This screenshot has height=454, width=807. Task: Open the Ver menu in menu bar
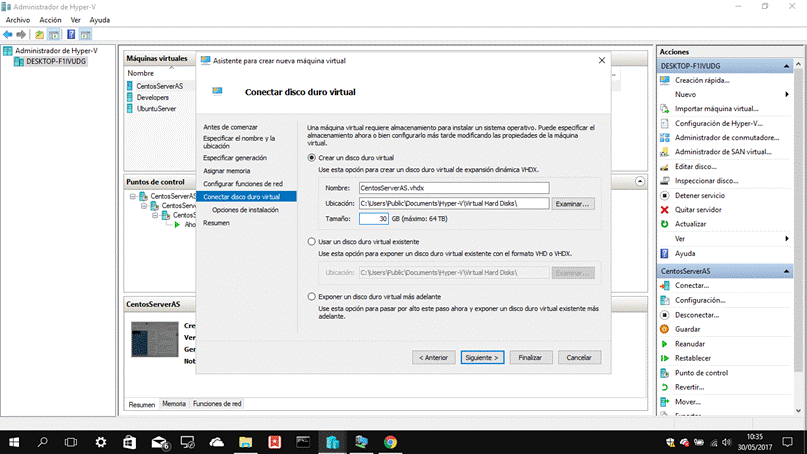[76, 20]
